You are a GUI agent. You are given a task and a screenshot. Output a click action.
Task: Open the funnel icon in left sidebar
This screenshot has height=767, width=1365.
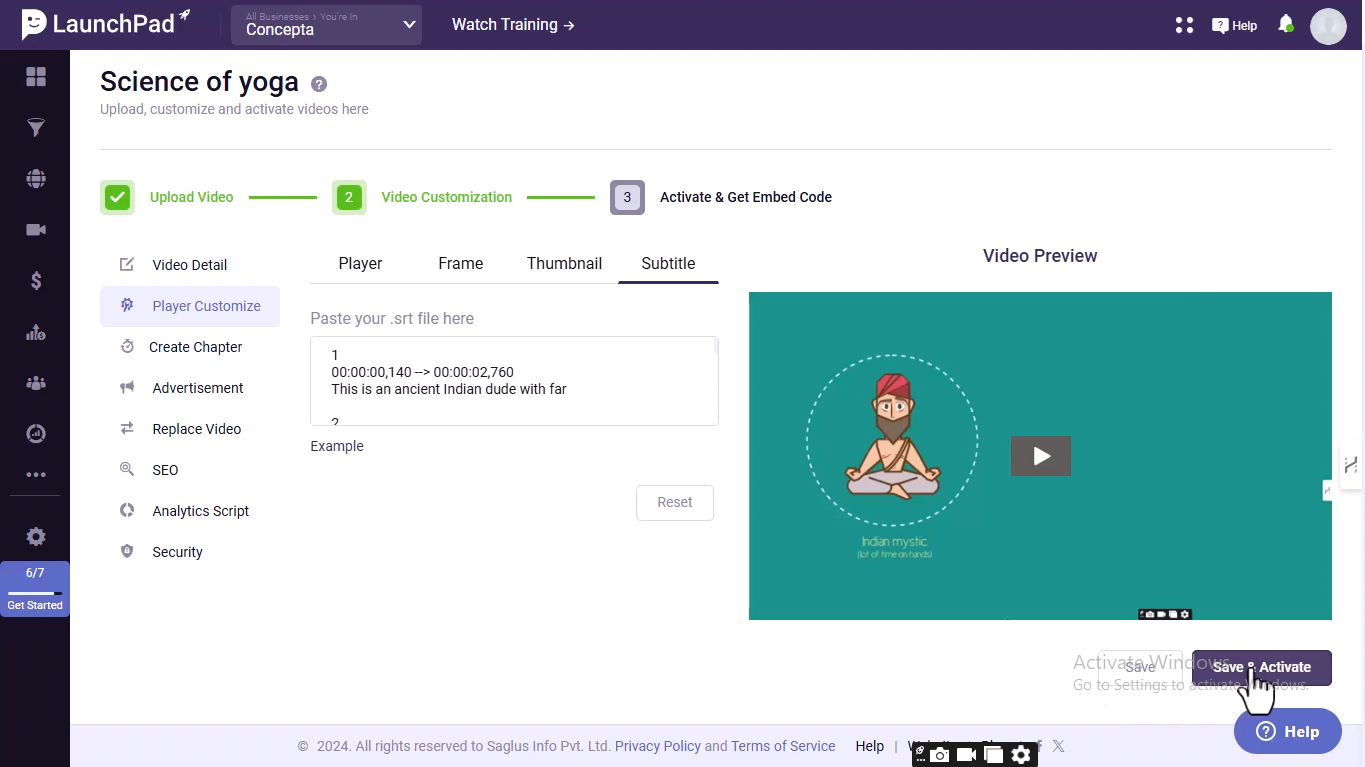coord(36,128)
